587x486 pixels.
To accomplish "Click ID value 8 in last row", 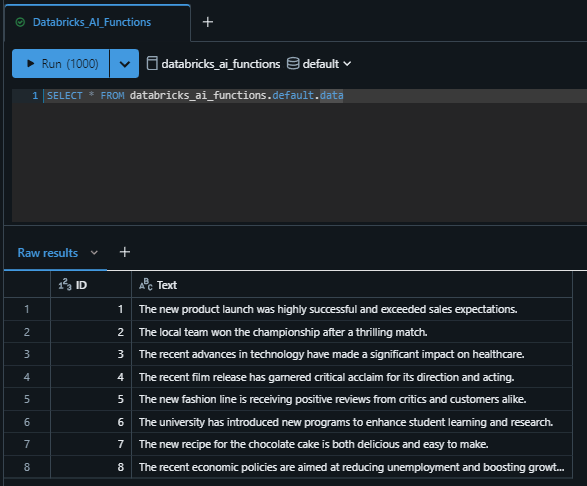I will tap(91, 467).
